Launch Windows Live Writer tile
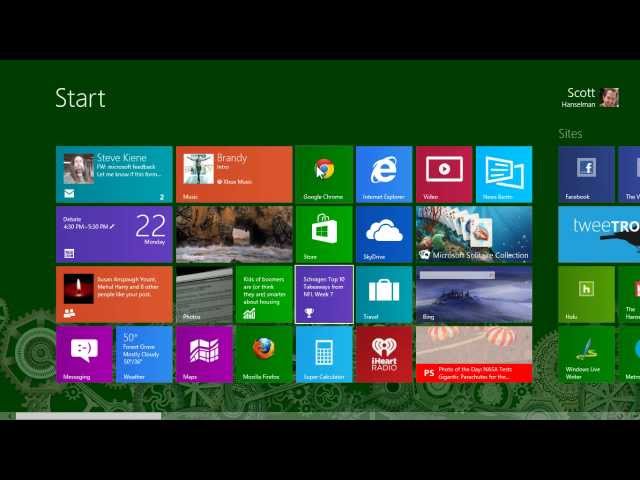Screen dimensions: 640x480 (587, 354)
